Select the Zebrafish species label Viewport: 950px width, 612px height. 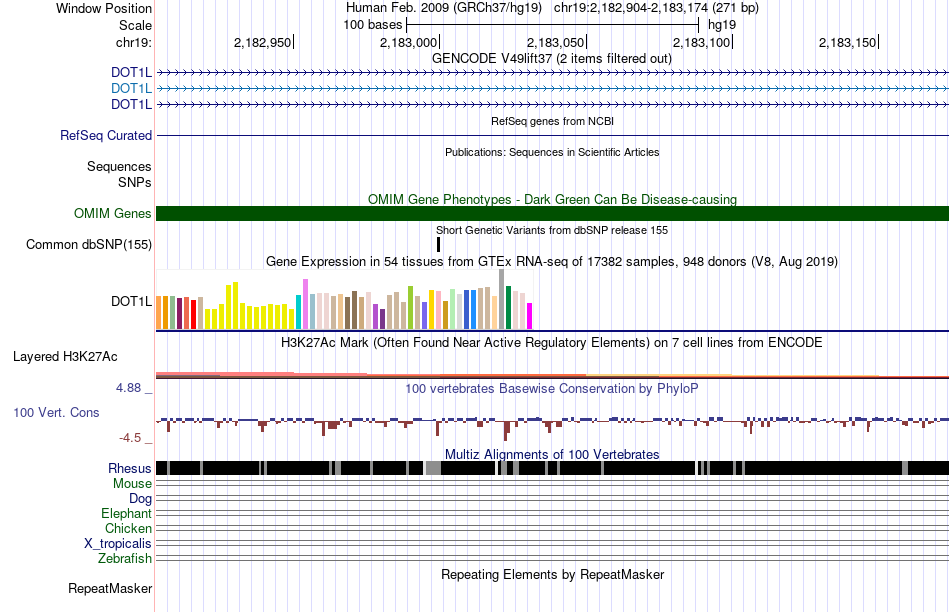(x=125, y=558)
